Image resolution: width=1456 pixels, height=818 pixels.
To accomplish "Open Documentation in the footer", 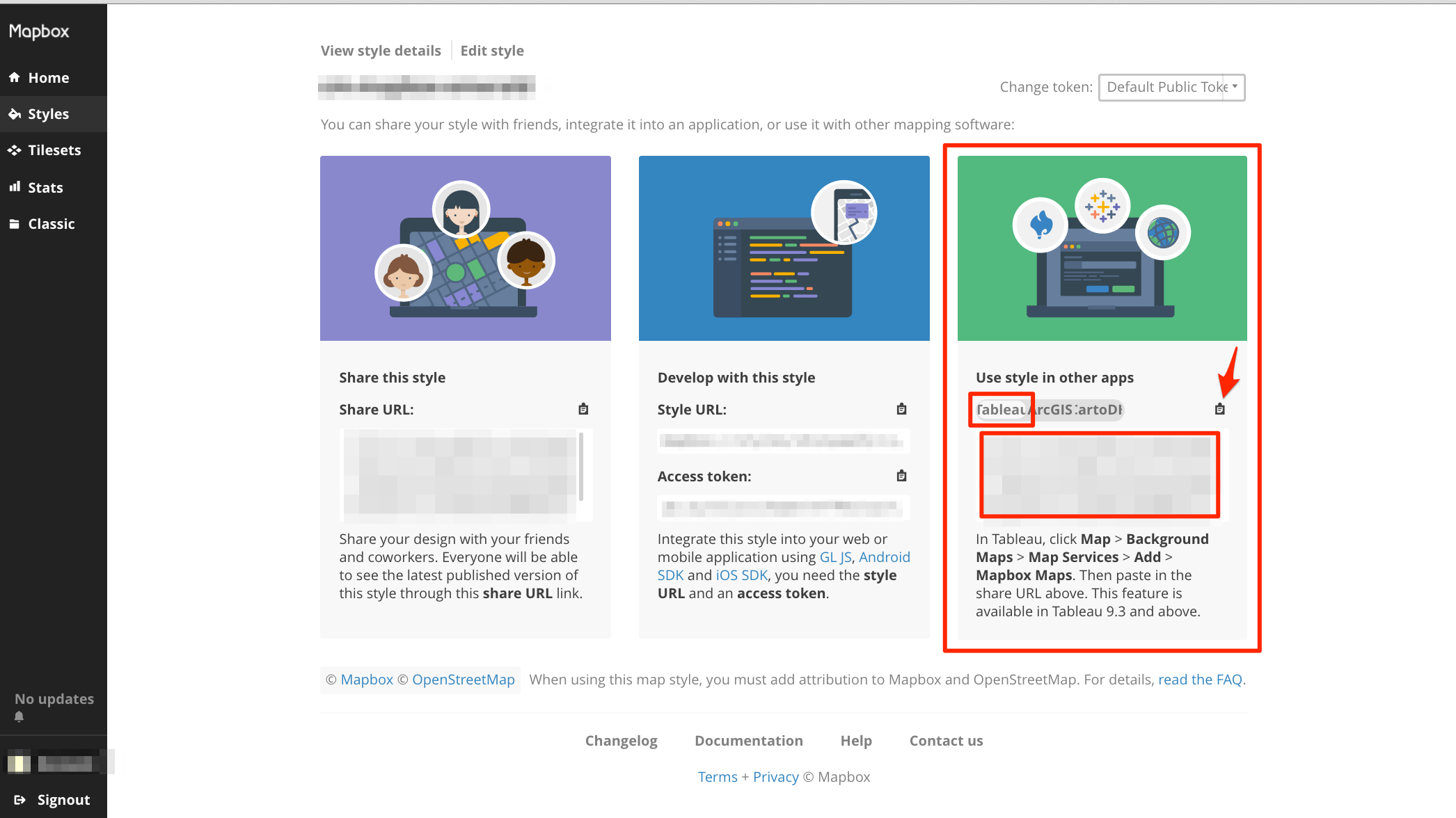I will coord(749,741).
